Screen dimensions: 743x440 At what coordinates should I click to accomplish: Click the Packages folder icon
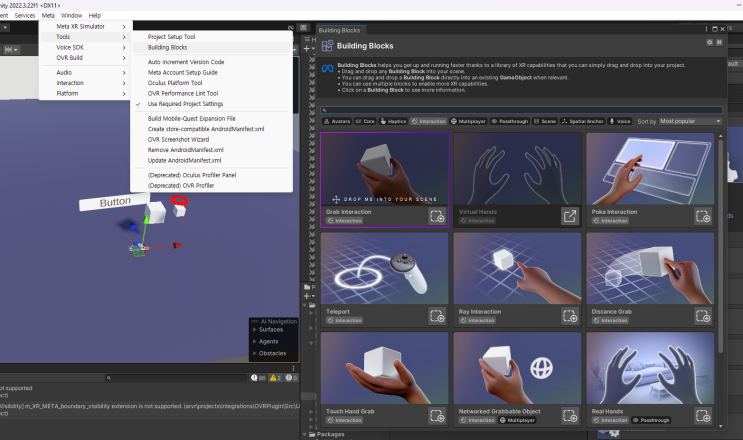click(312, 434)
